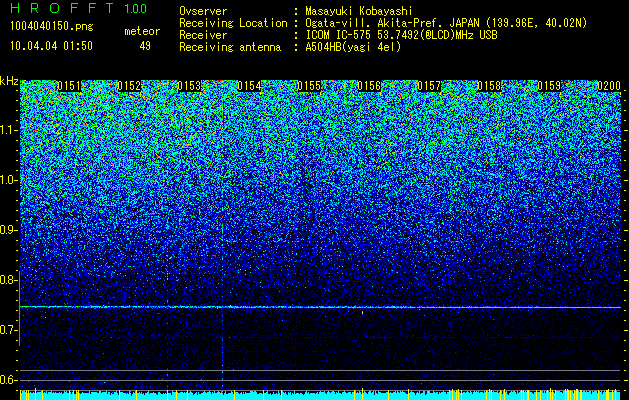Screen dimensions: 629x400
Task: Click the Ovserver field label
Action: coord(203,11)
